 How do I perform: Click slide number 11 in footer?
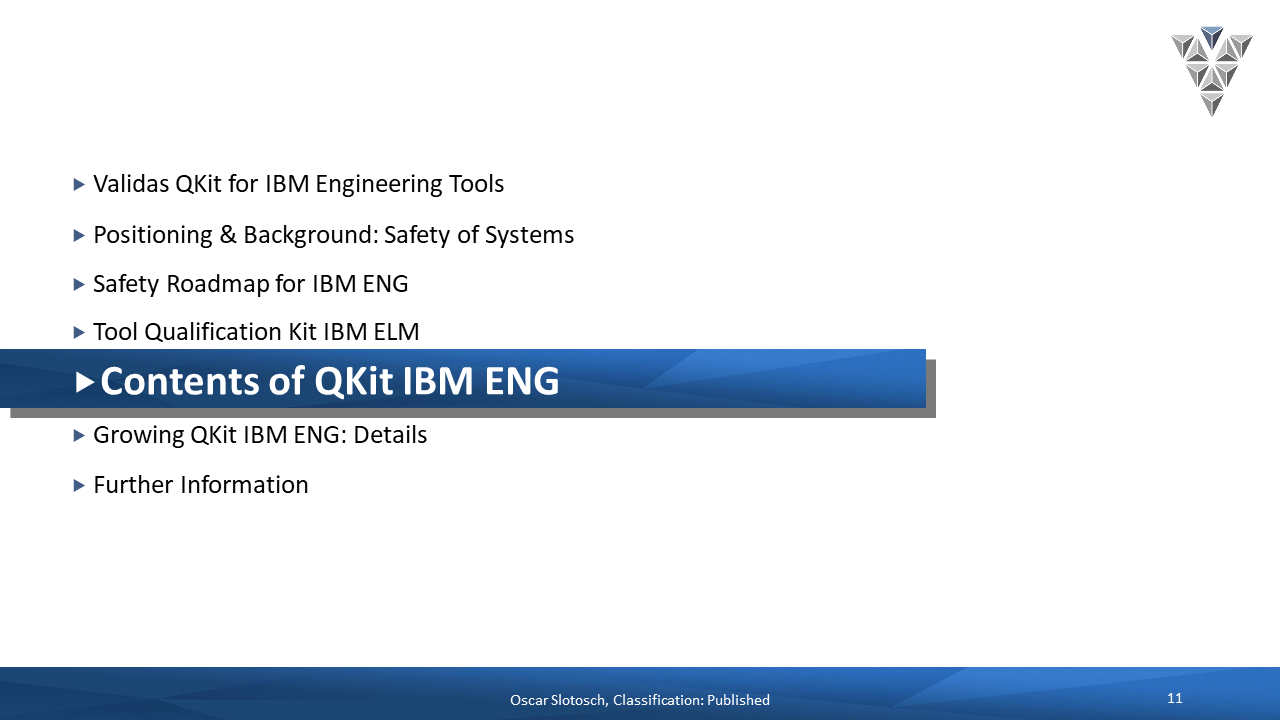point(1175,698)
